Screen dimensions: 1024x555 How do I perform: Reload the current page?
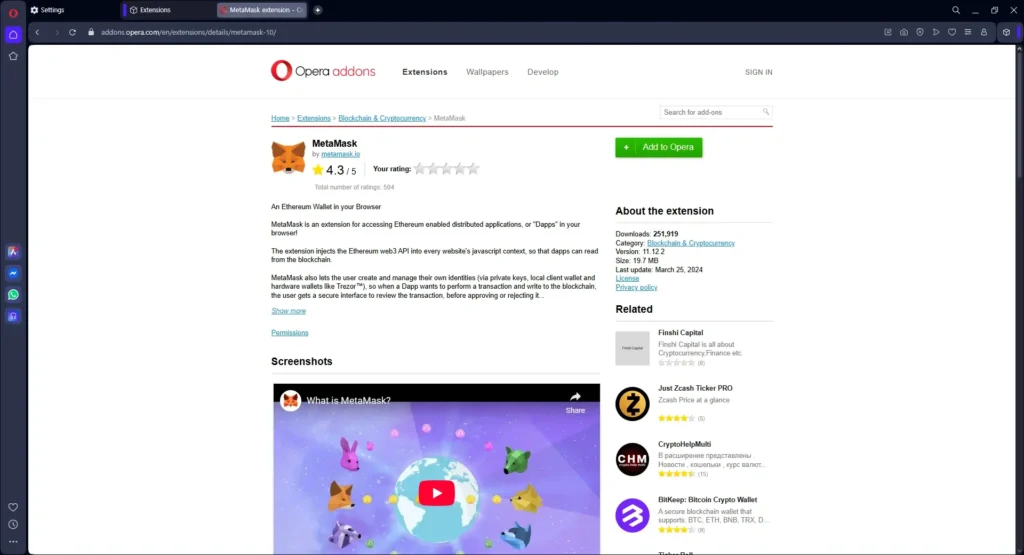tap(72, 32)
